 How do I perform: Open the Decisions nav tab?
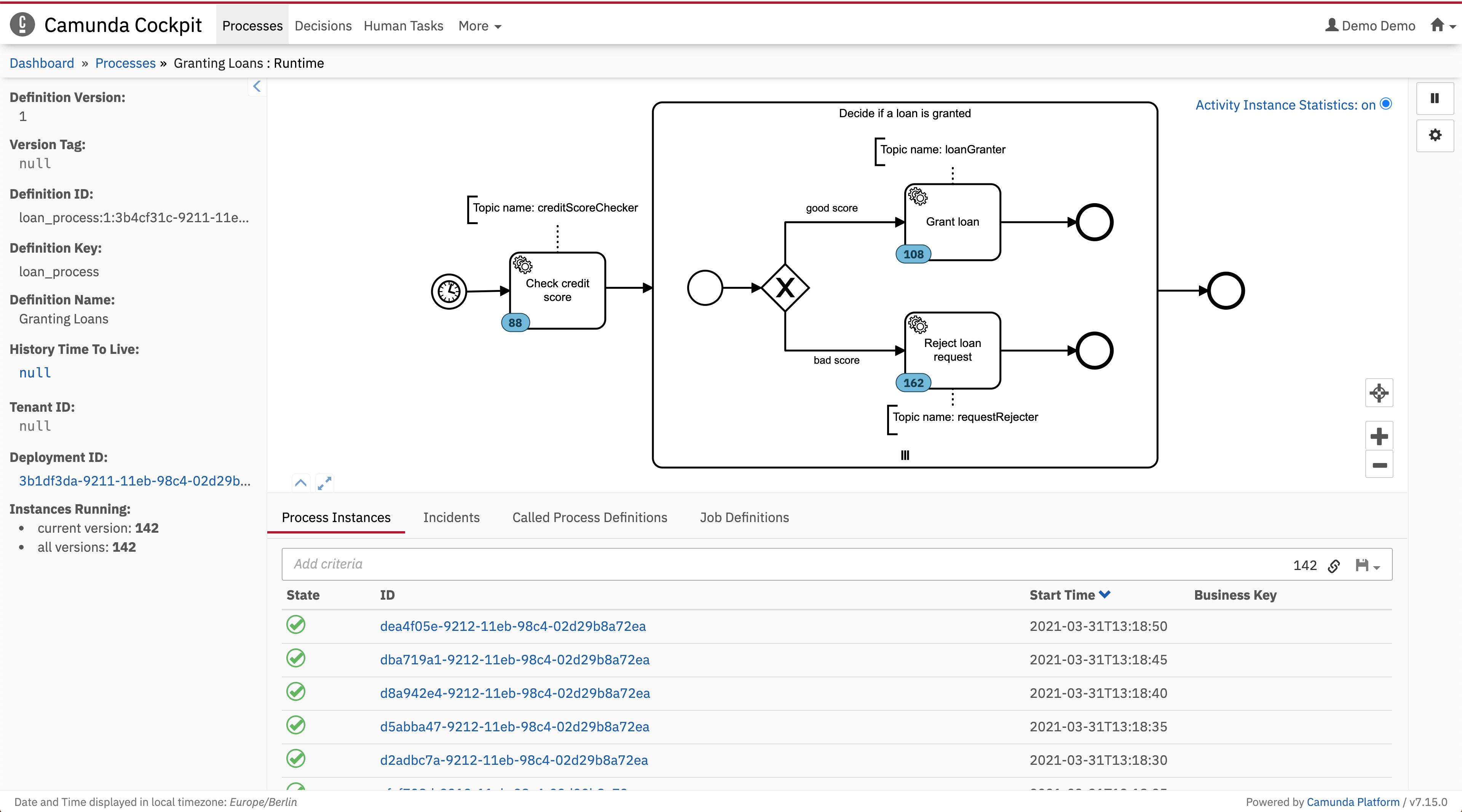(x=323, y=25)
